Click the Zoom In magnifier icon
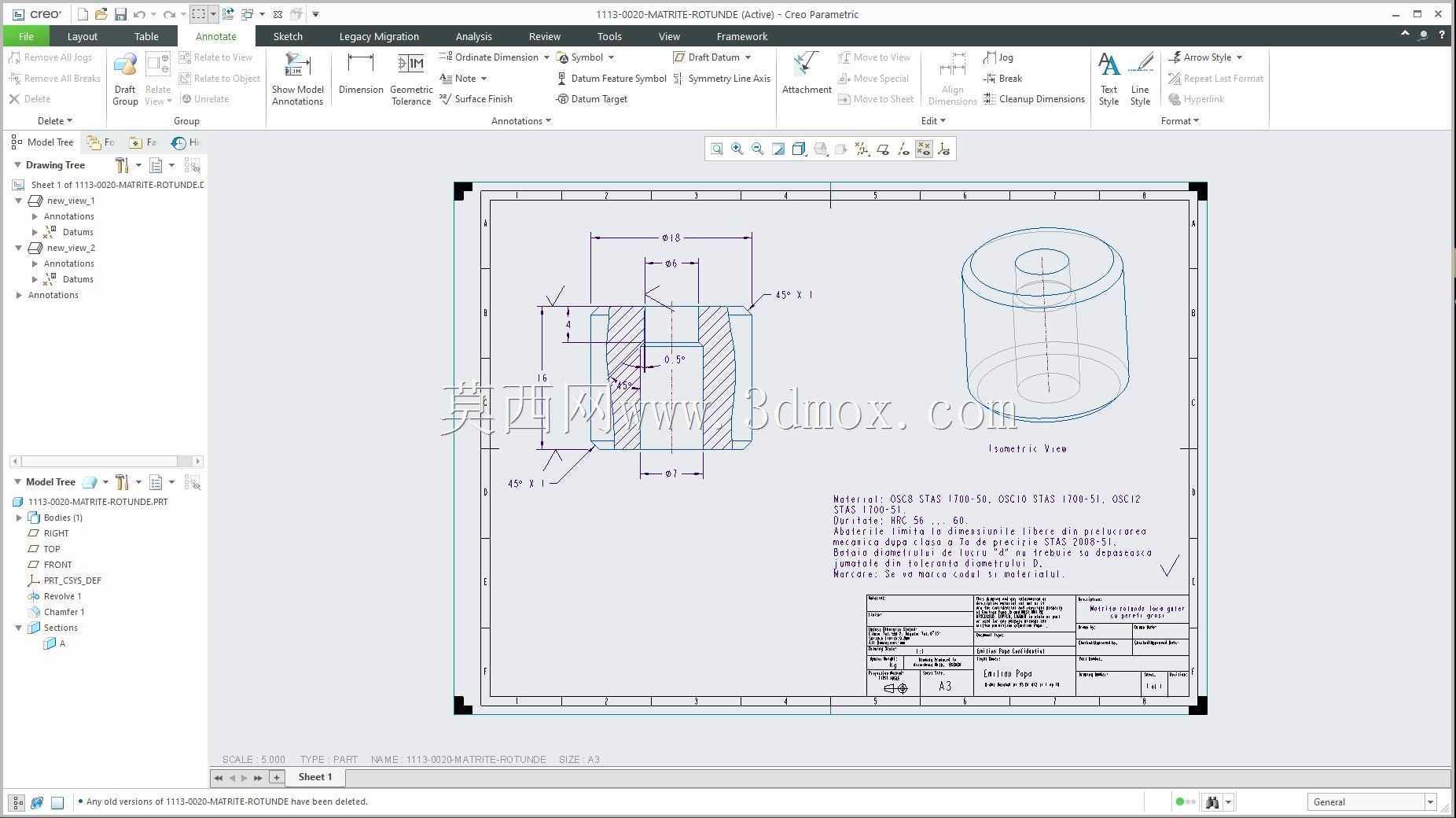 [x=737, y=149]
